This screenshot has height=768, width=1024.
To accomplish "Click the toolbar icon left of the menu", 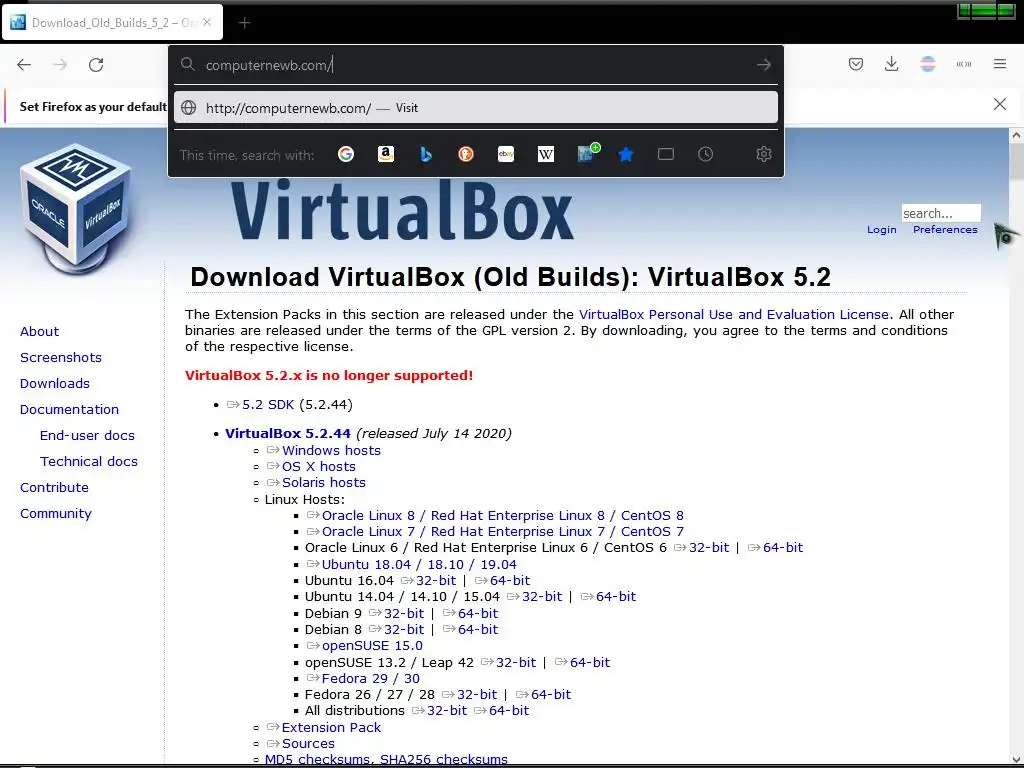I will point(963,64).
